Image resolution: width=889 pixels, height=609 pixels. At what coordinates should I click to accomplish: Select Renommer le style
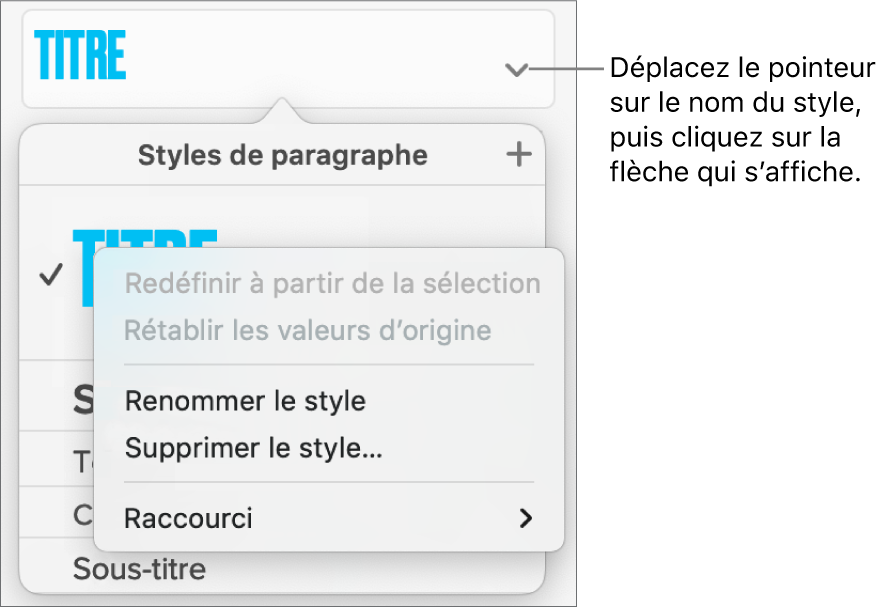point(245,401)
